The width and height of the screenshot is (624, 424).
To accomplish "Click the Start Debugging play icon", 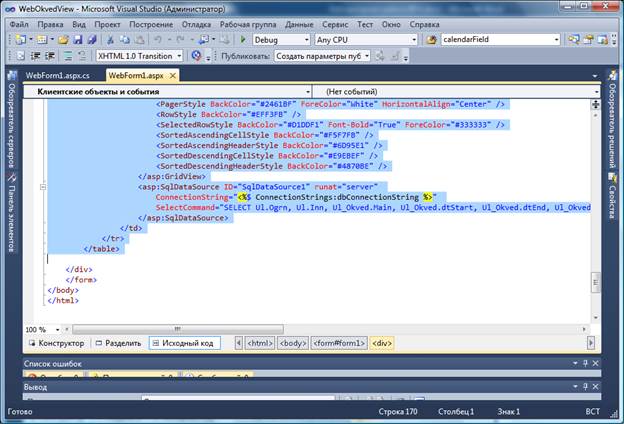I will (x=243, y=40).
